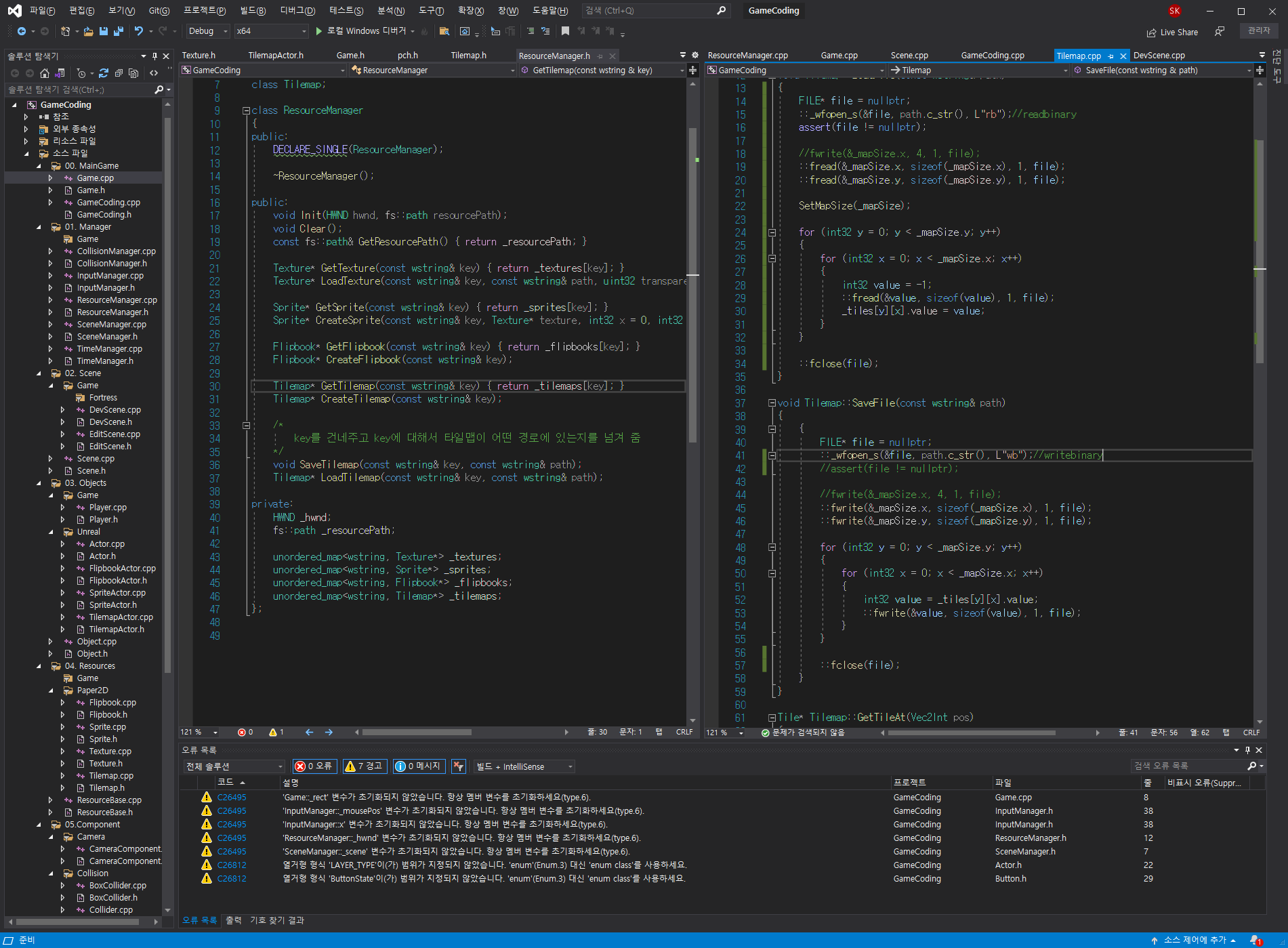1288x948 pixels.
Task: Expand the 외부 종속성 node
Action: 26,129
